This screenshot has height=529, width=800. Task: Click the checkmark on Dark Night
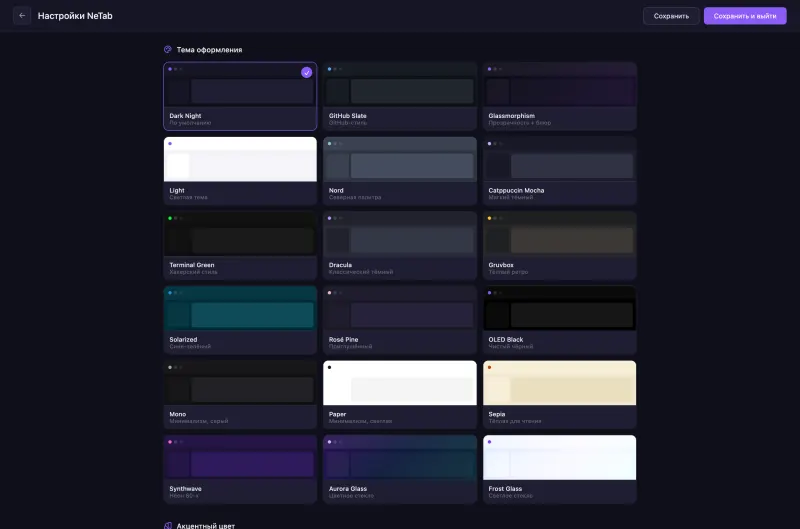point(306,72)
